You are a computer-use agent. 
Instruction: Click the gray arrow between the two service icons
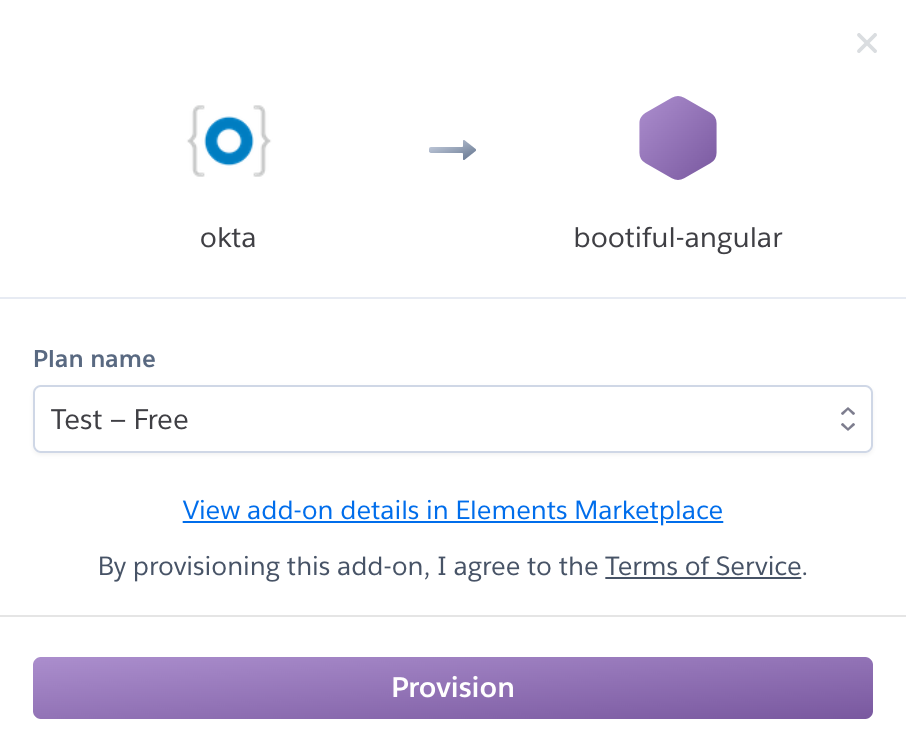click(x=453, y=149)
